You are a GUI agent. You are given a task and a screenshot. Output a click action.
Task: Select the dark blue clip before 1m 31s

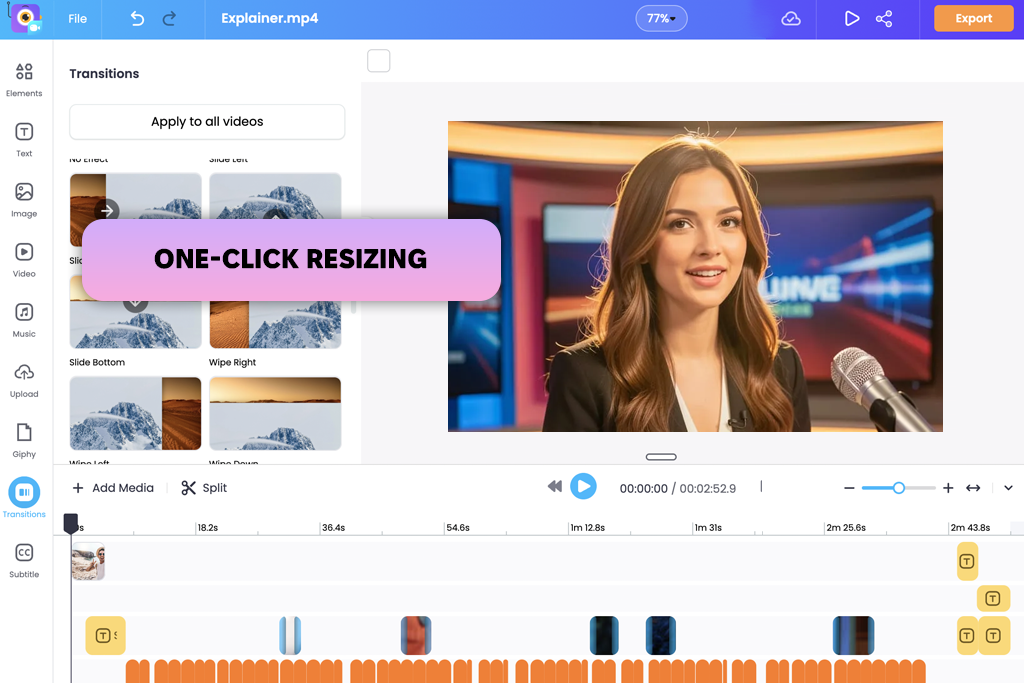point(661,635)
